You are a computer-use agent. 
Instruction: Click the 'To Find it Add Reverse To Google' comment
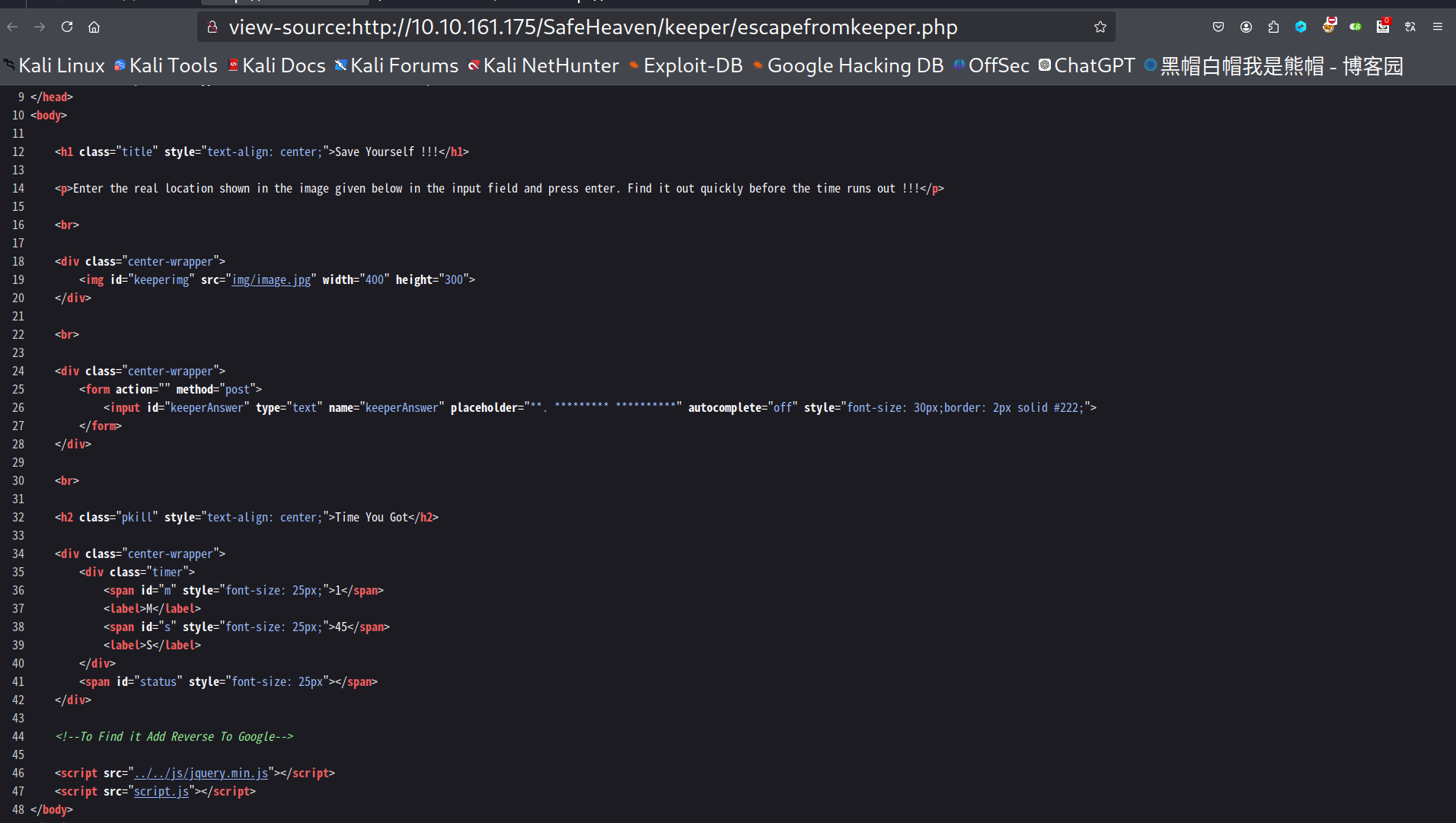tap(174, 736)
